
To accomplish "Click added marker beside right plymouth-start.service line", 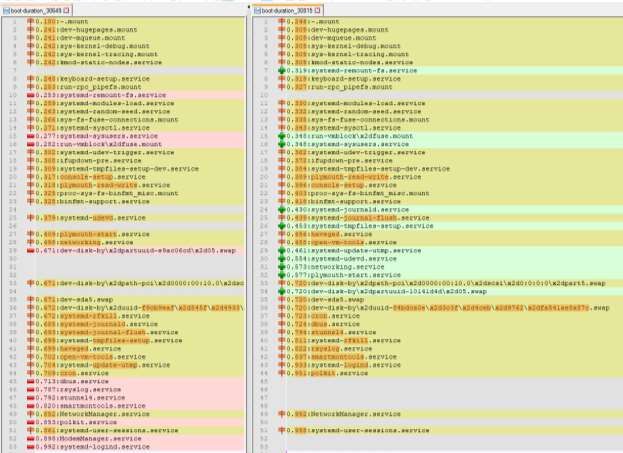I will coord(282,275).
